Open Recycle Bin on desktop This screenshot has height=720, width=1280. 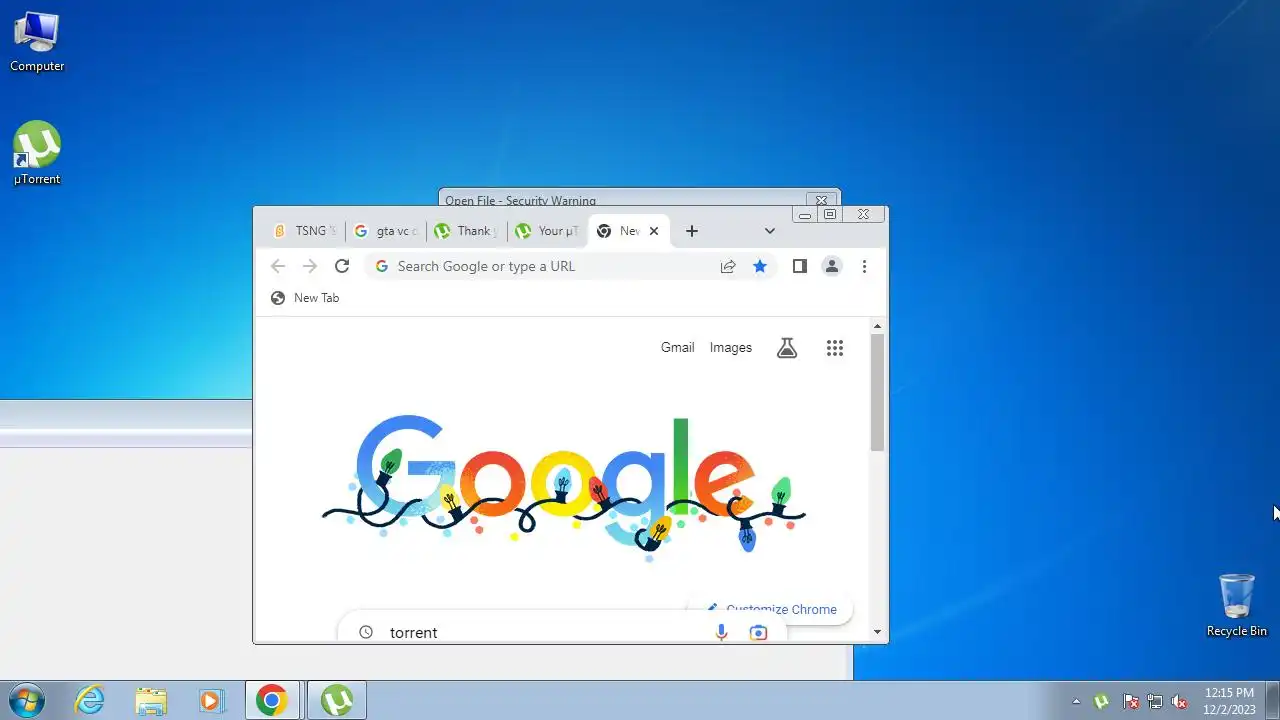coord(1237,605)
